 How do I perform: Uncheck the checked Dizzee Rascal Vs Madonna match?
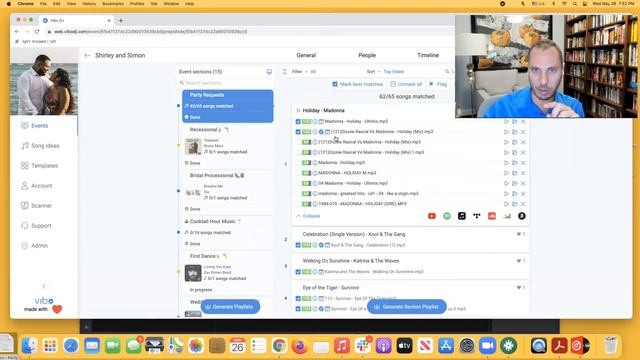pyautogui.click(x=298, y=132)
